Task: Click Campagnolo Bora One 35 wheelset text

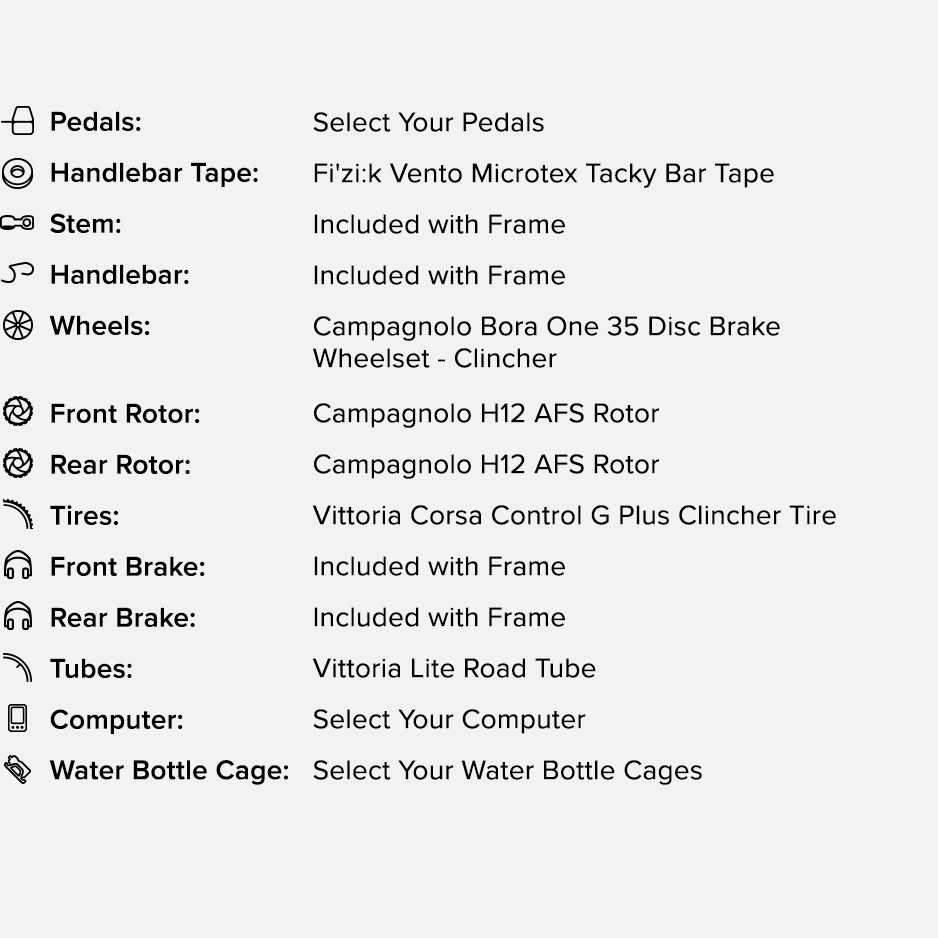Action: click(x=546, y=342)
